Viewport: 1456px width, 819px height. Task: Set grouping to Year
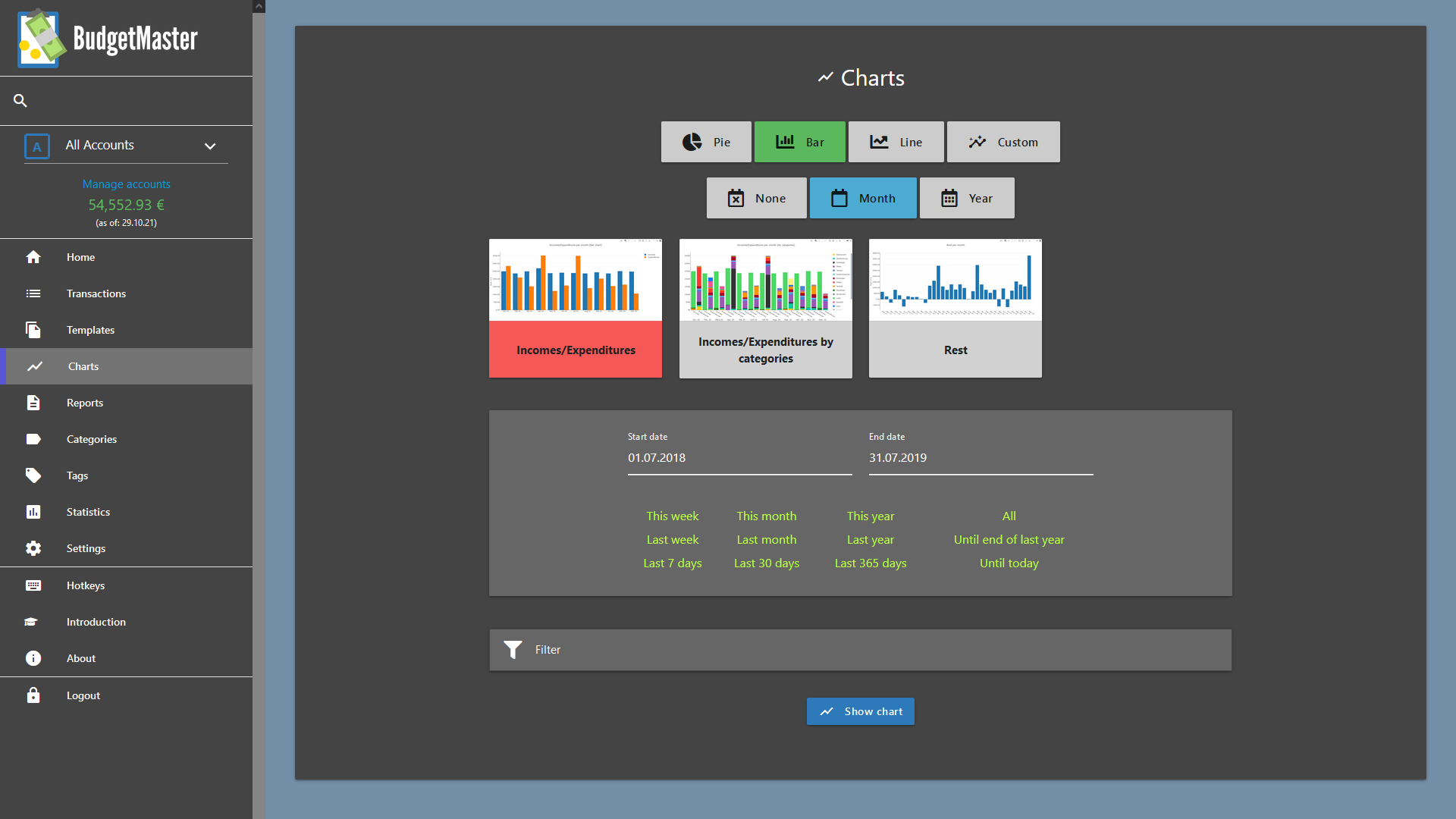pyautogui.click(x=967, y=198)
